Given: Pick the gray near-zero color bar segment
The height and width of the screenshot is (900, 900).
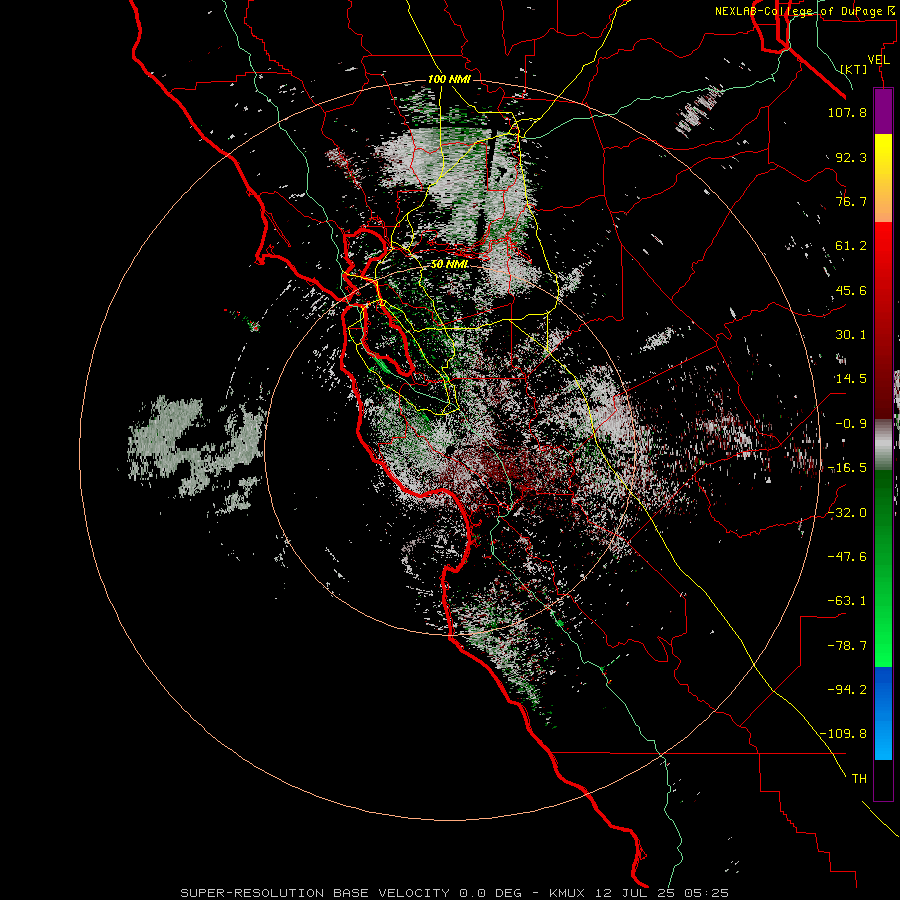Looking at the screenshot, I should click(883, 445).
